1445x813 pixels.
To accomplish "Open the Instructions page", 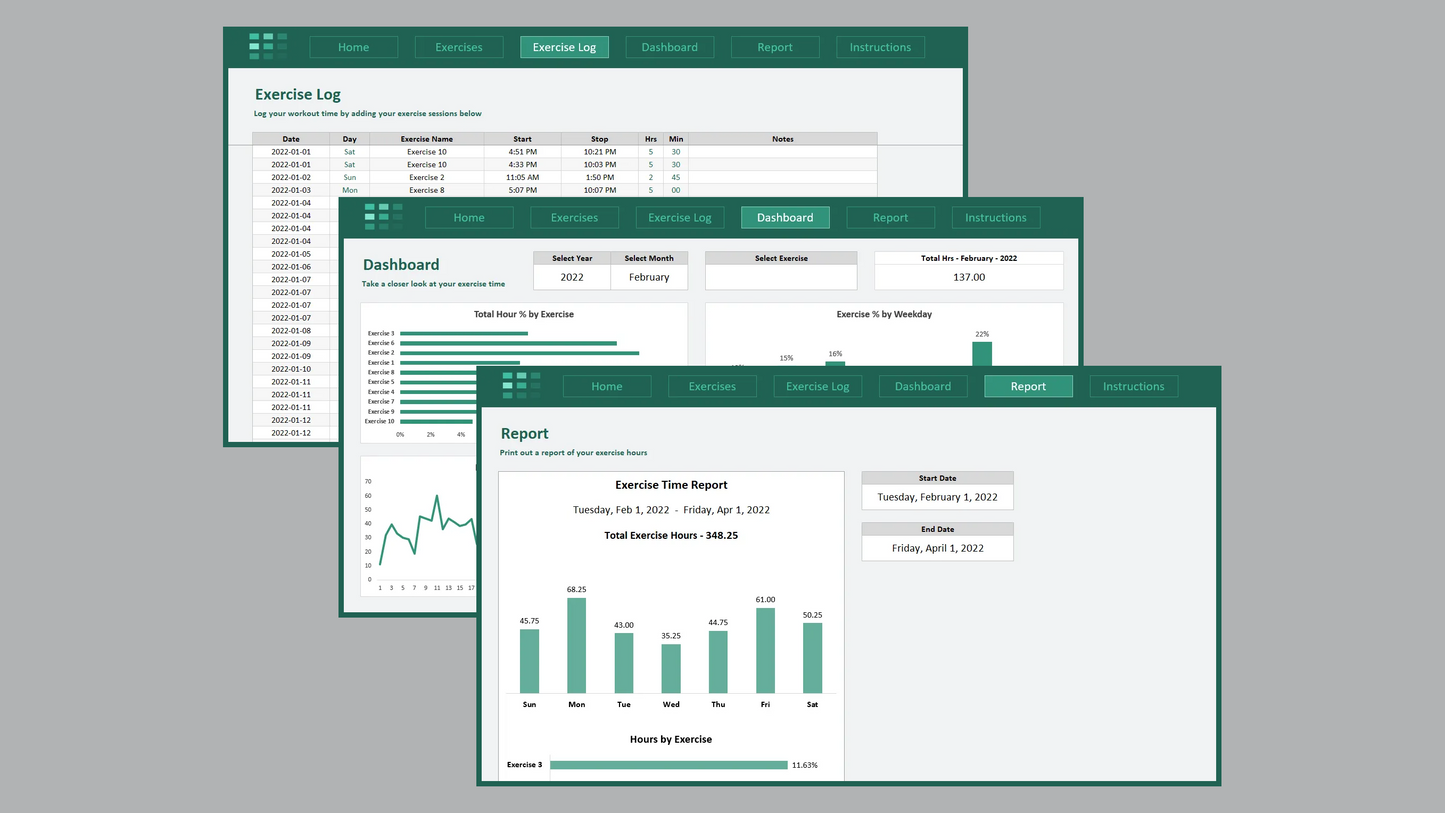I will click(x=1133, y=386).
